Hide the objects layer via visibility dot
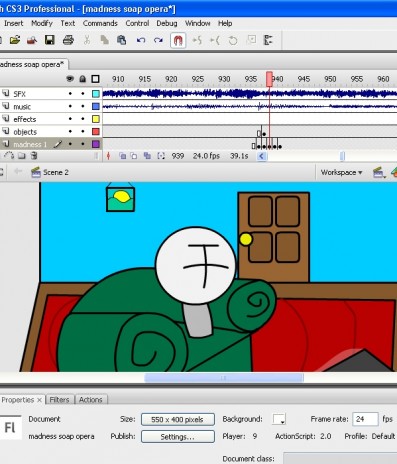 (70, 132)
